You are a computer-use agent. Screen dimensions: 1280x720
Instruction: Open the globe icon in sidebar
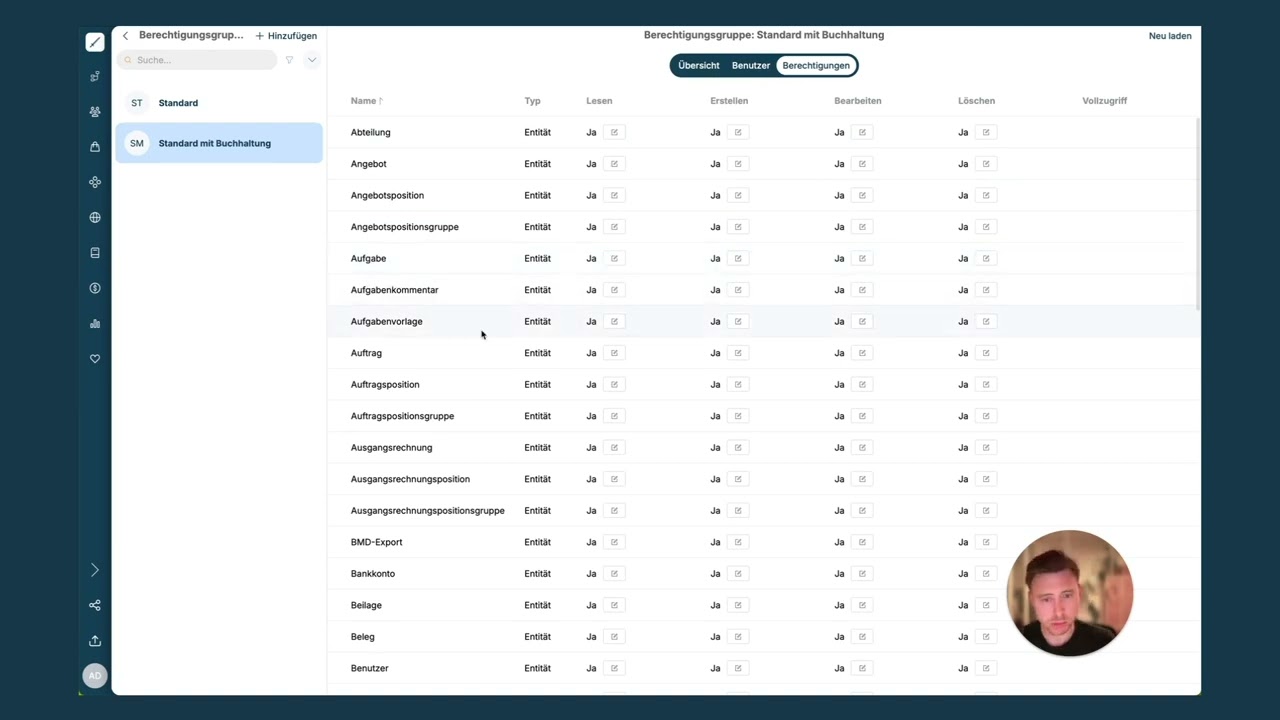(95, 217)
